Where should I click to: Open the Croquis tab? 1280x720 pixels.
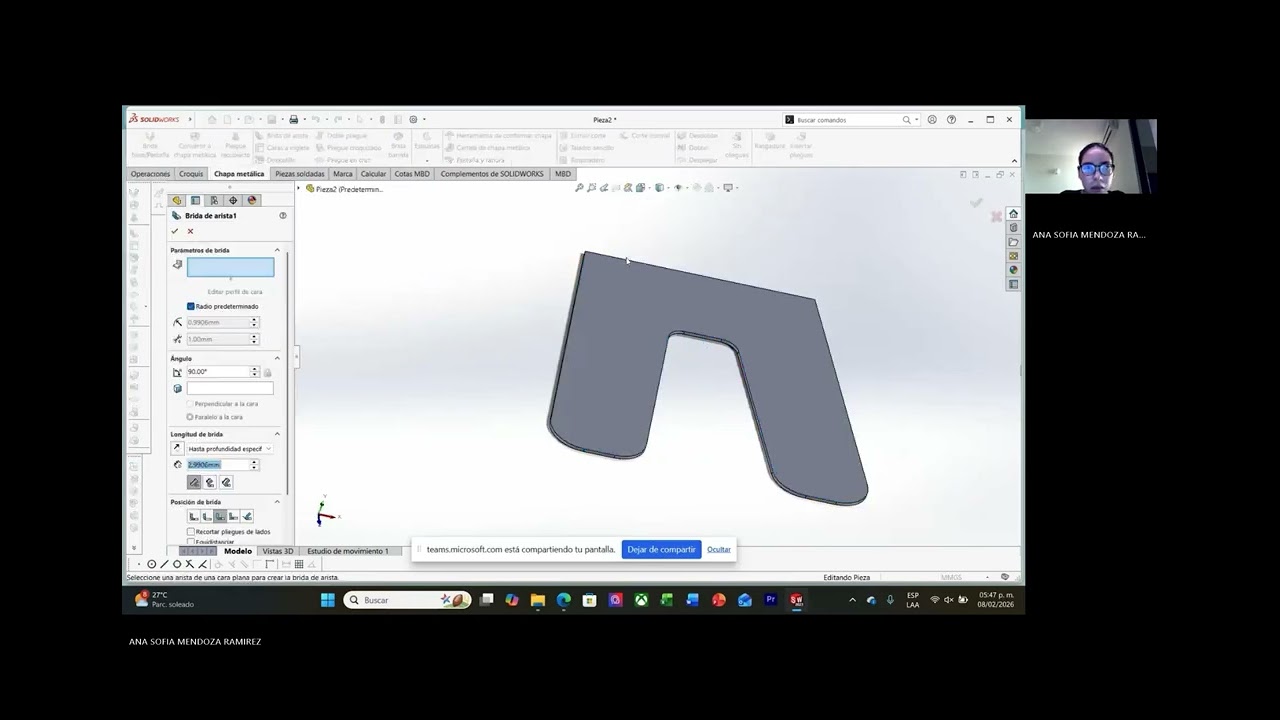(191, 174)
